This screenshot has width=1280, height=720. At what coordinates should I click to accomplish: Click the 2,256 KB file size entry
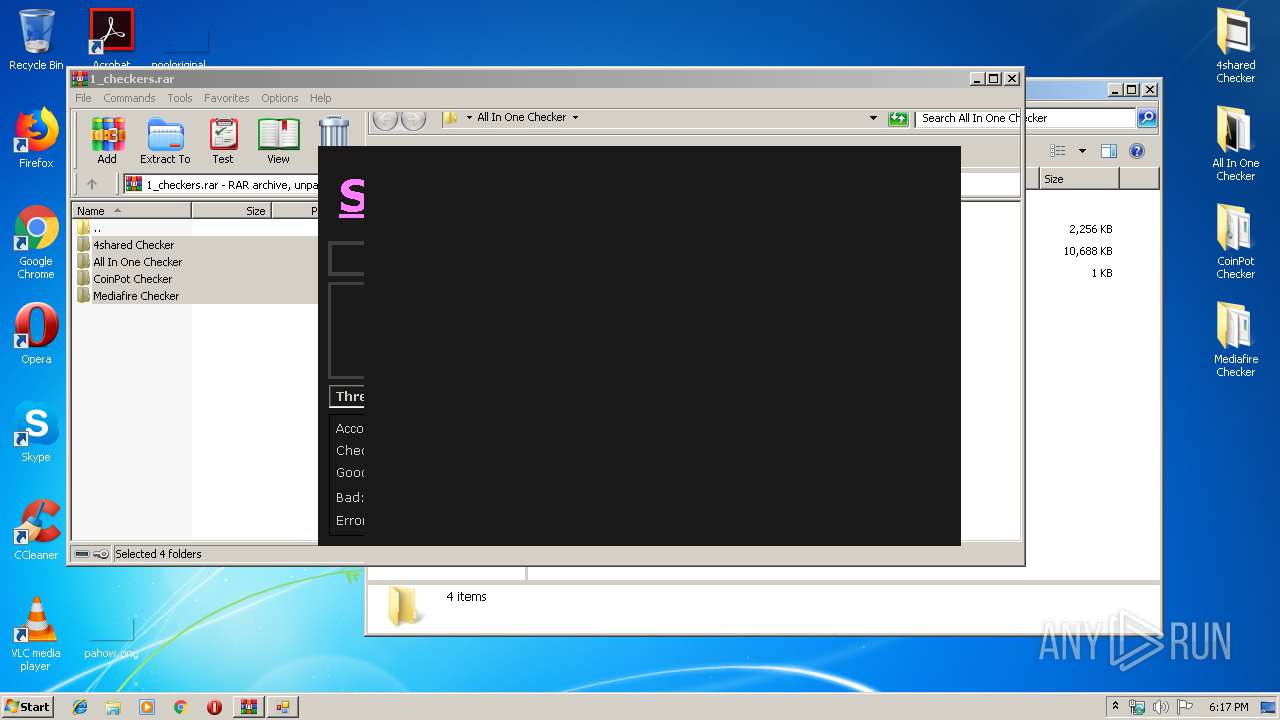pyautogui.click(x=1090, y=229)
